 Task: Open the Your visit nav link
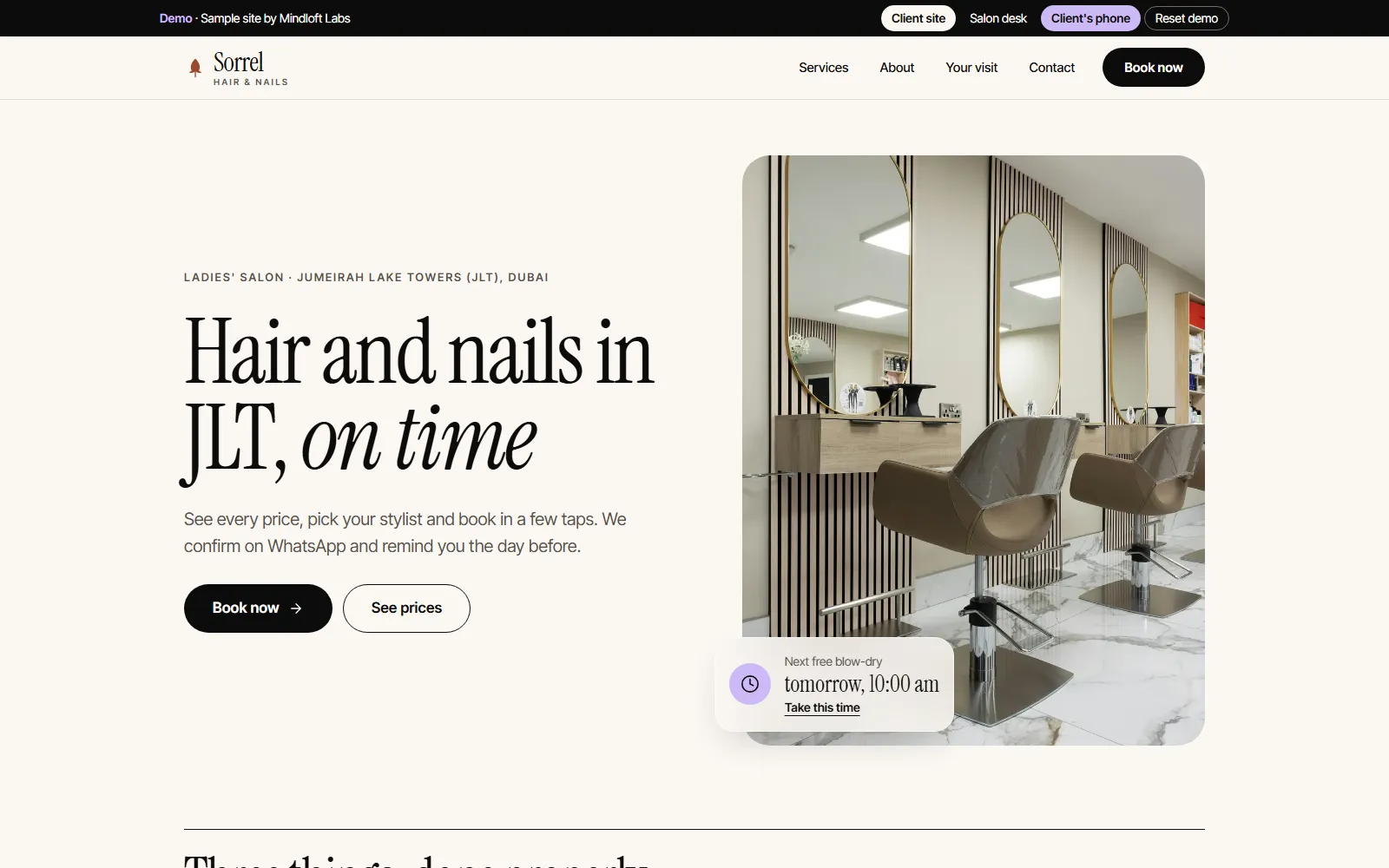pyautogui.click(x=971, y=68)
